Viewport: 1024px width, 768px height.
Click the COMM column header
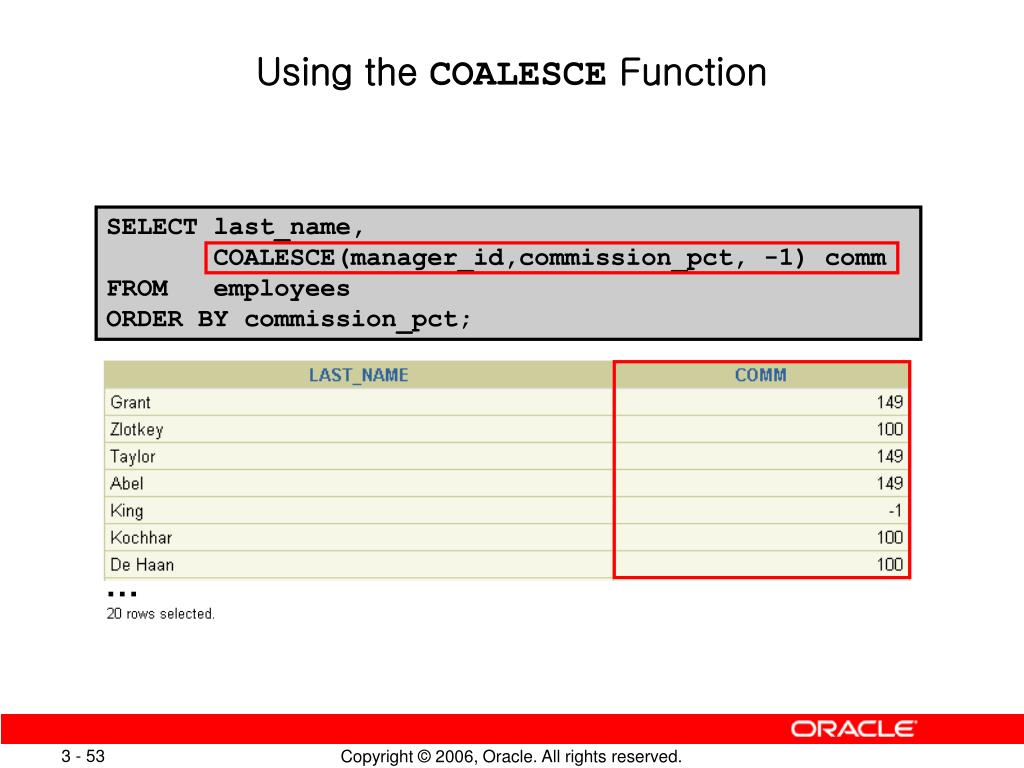tap(761, 375)
